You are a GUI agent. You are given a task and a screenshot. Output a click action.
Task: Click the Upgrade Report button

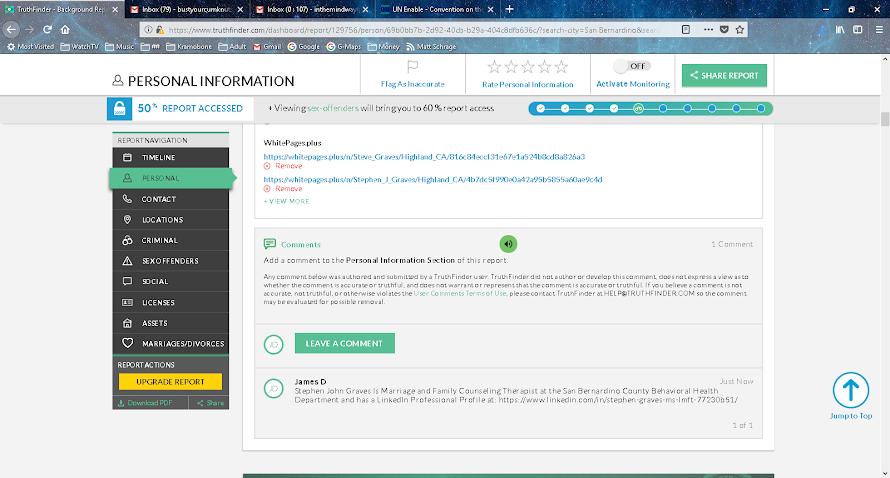170,381
